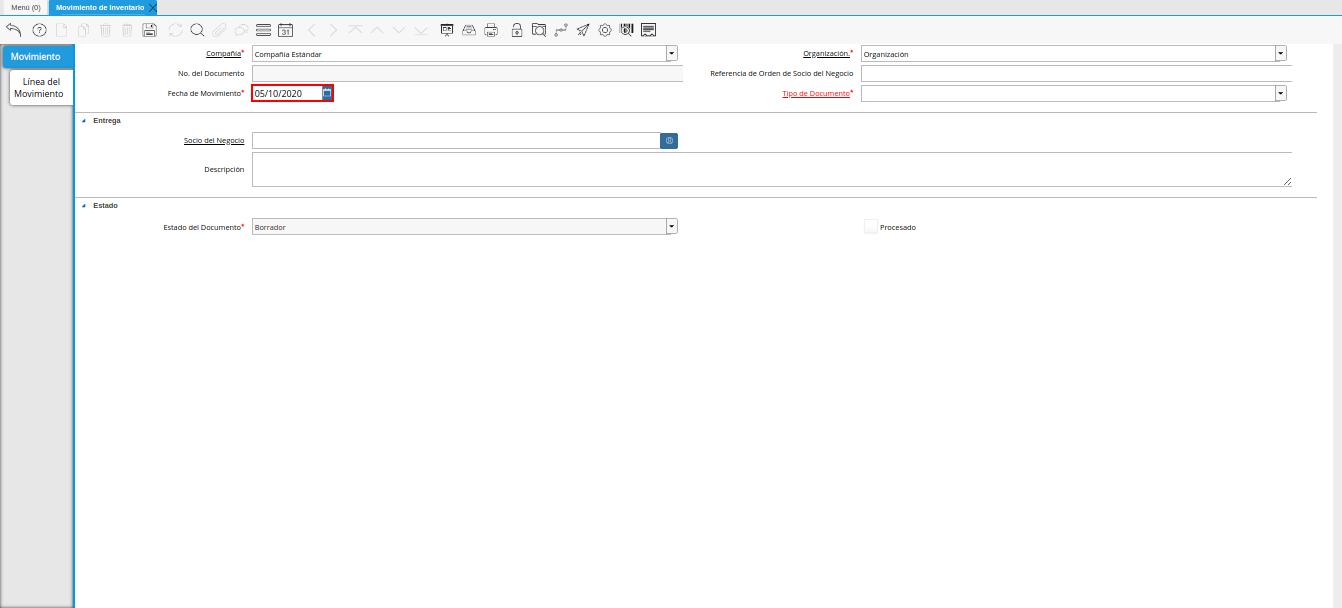Open the process gear icon
Image resolution: width=1342 pixels, height=608 pixels.
605,30
